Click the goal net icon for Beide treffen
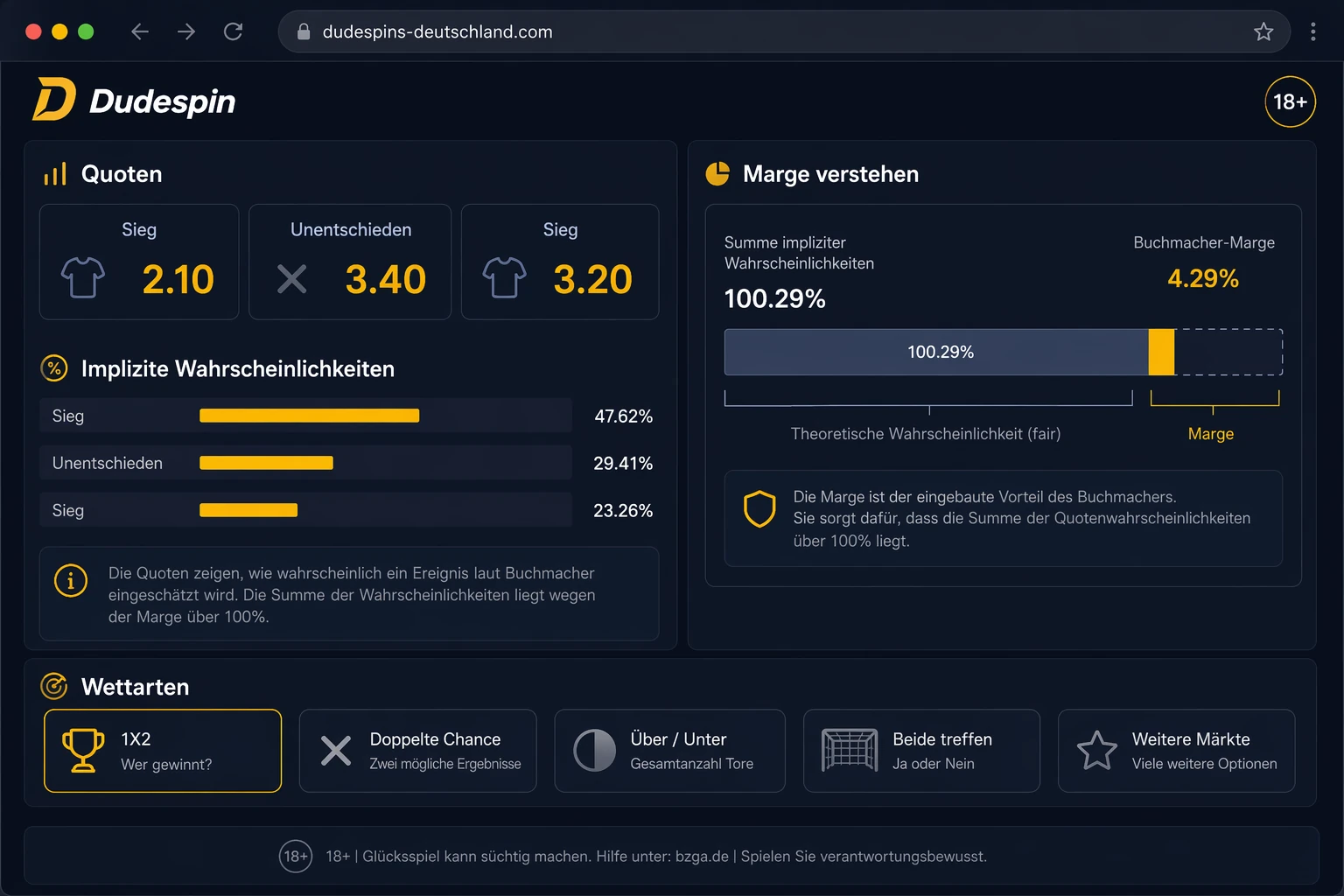The height and width of the screenshot is (896, 1344). click(x=849, y=750)
